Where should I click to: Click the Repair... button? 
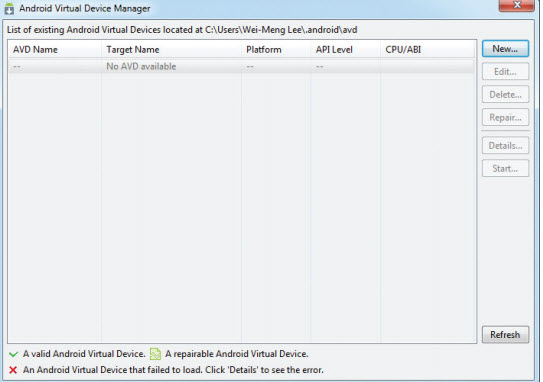tap(505, 117)
